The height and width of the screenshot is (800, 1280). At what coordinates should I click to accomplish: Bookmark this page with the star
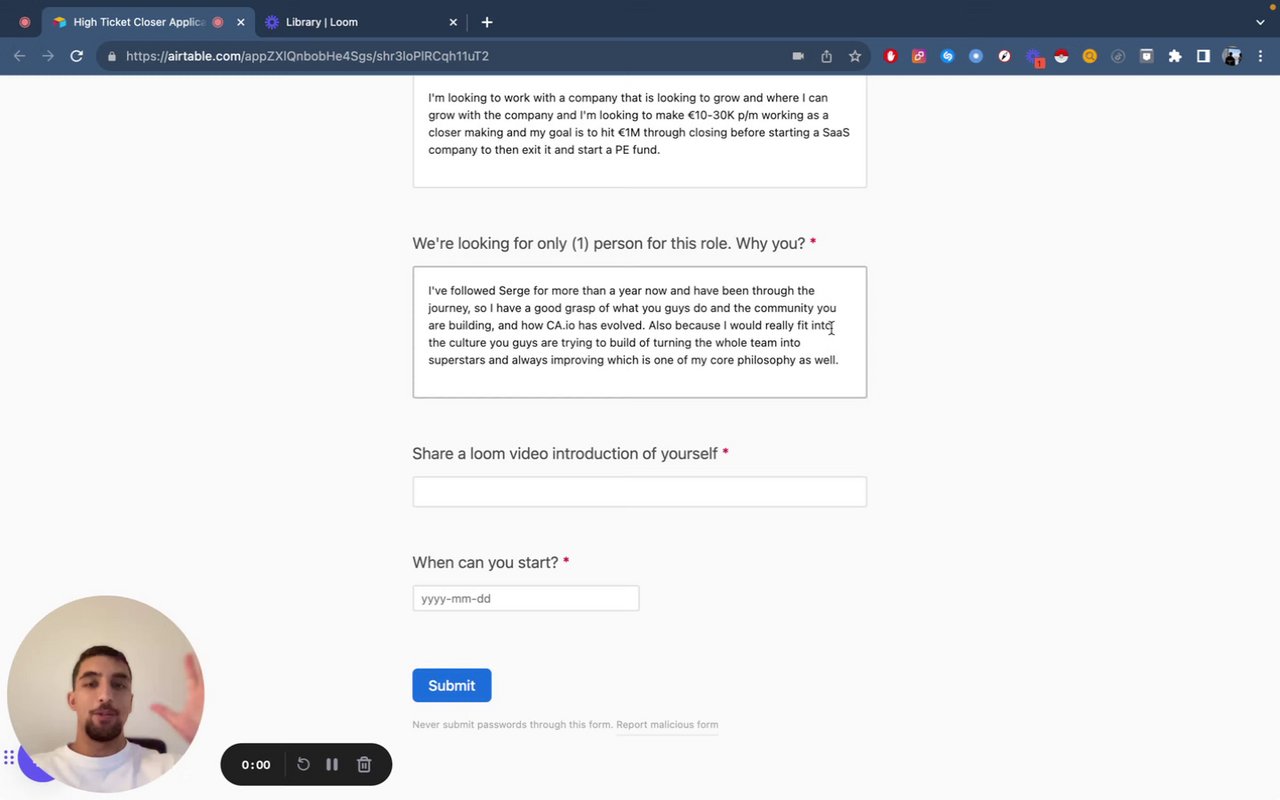pos(855,56)
